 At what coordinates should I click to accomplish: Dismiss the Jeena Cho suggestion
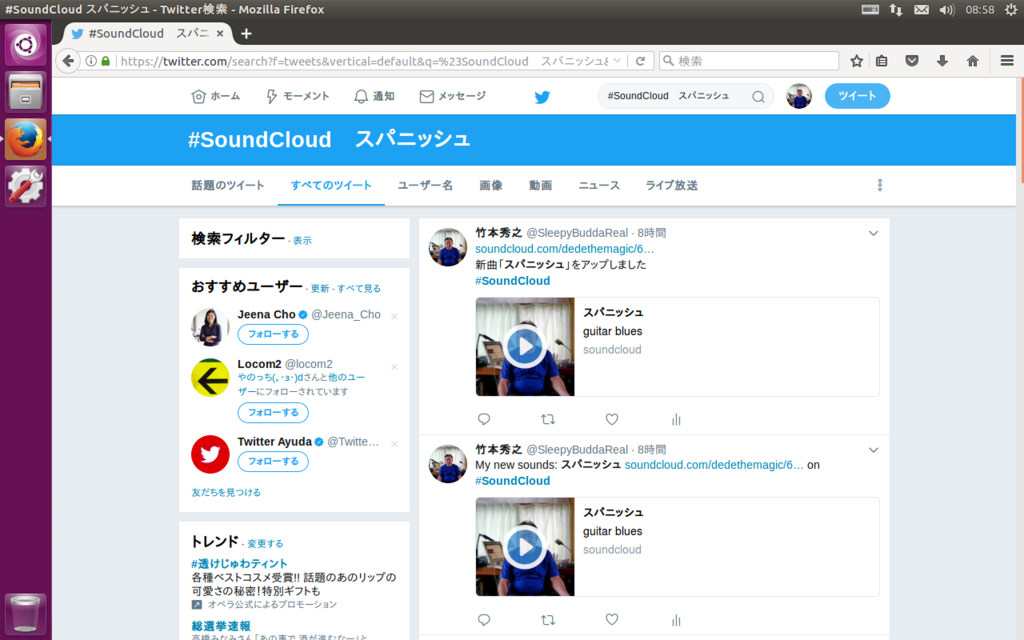point(394,317)
